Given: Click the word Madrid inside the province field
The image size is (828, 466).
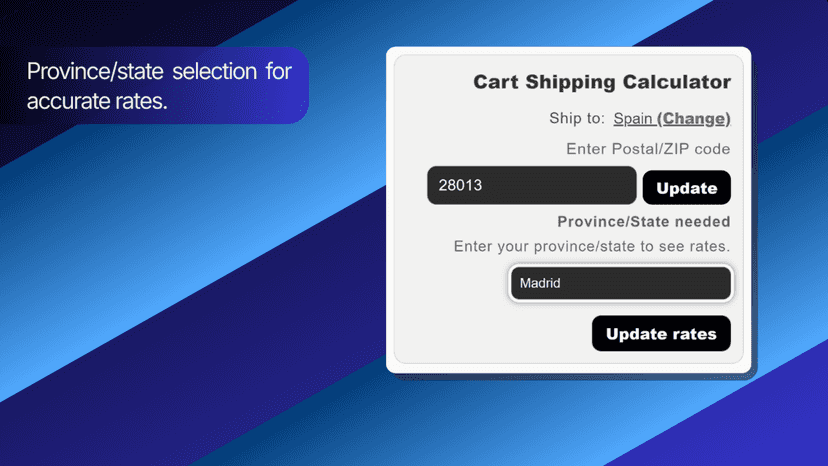Looking at the screenshot, I should 540,283.
